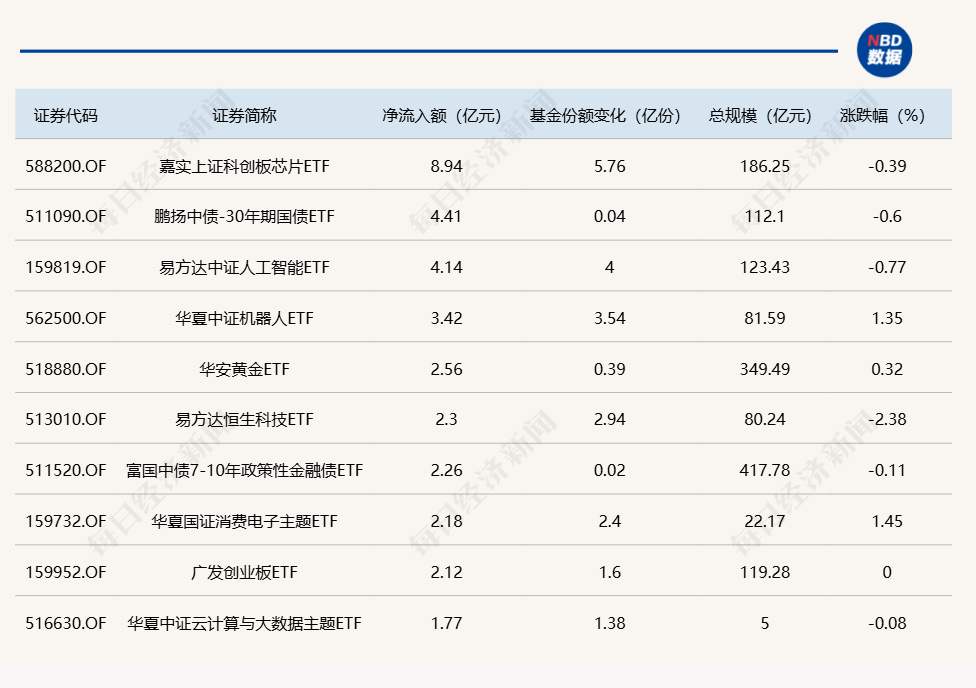Open 嘉实上证科创板芯片ETF fund name
Screen dimensions: 976x688
tap(244, 166)
